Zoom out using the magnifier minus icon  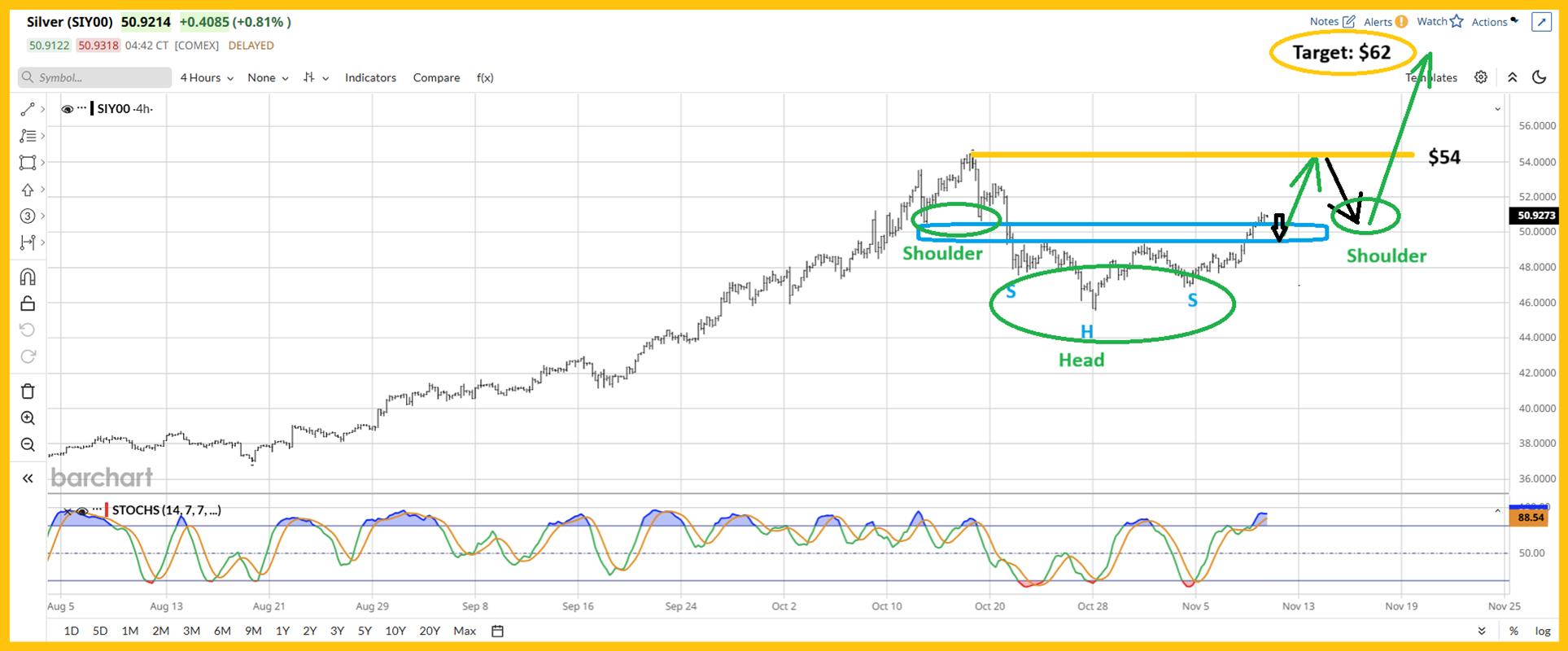point(28,445)
